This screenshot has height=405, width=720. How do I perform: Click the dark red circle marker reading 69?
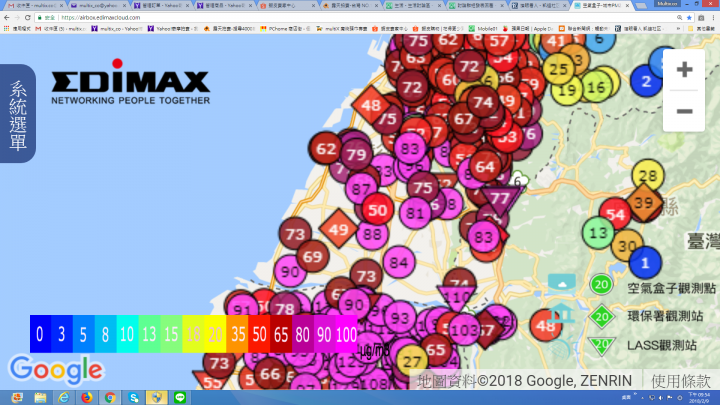(x=313, y=256)
